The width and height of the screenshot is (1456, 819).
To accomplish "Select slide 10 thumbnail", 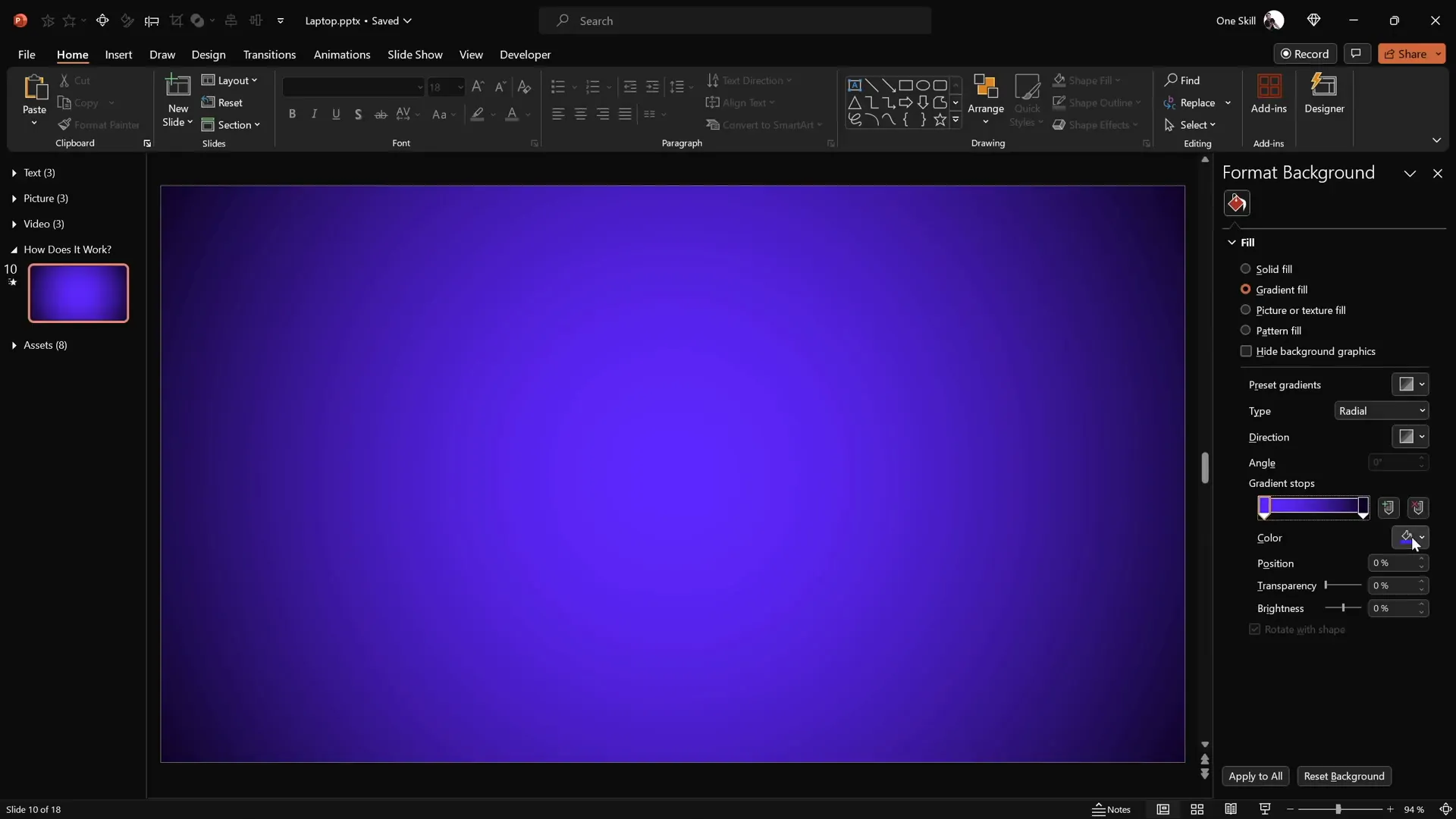I will tap(78, 293).
